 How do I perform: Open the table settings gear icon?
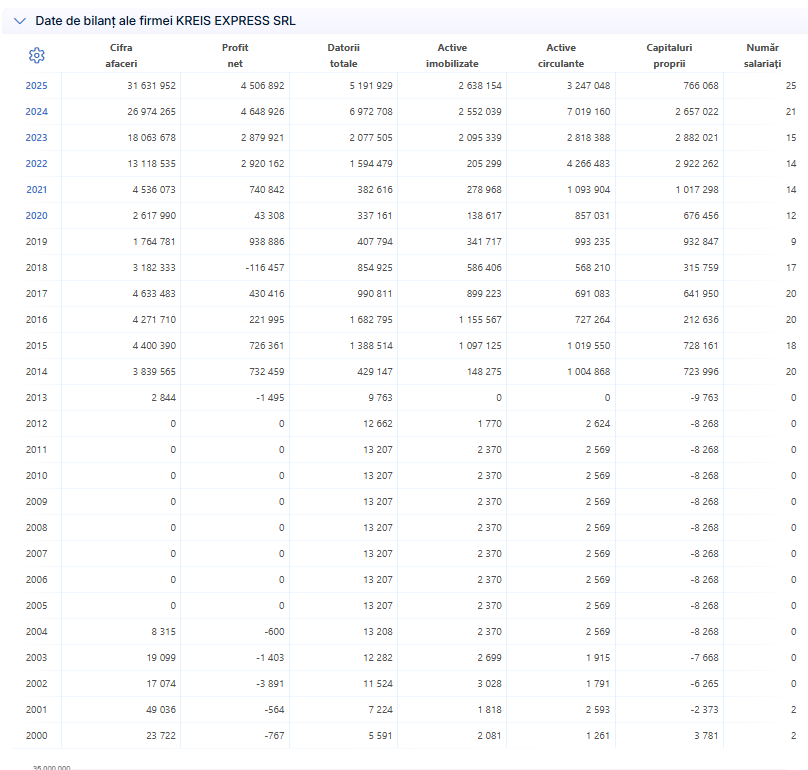click(x=37, y=55)
